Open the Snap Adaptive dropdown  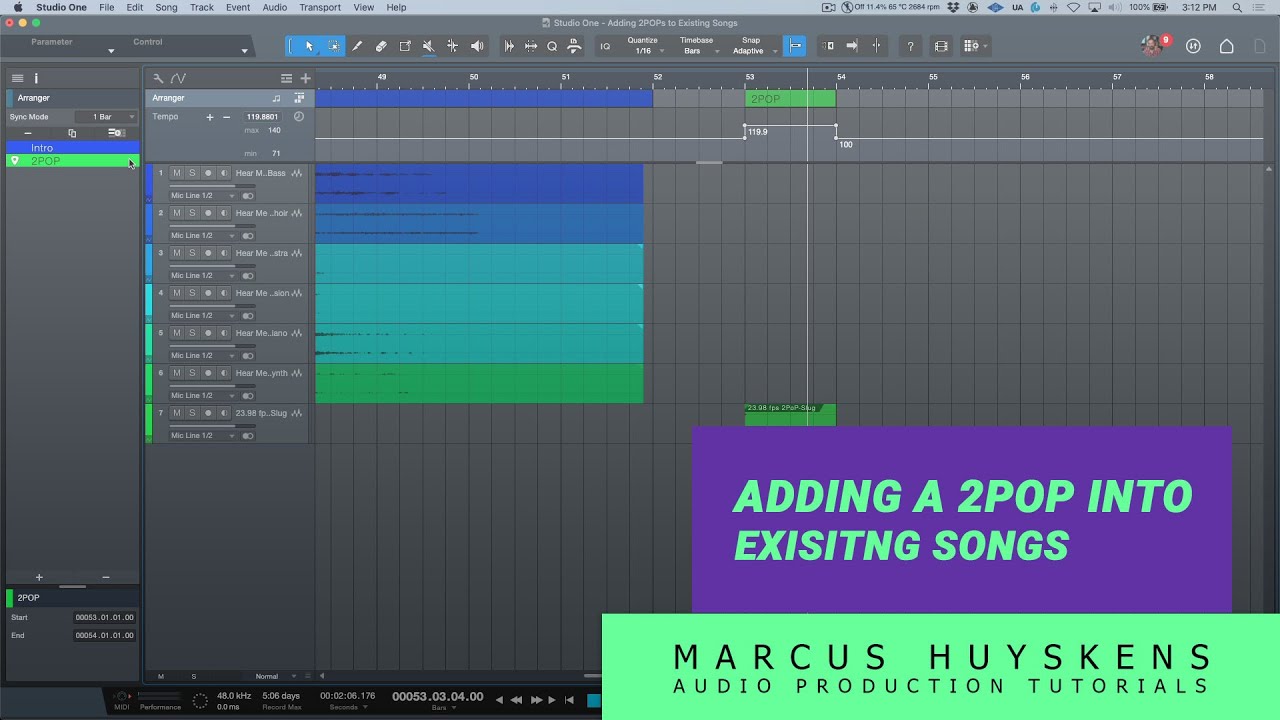[x=752, y=46]
